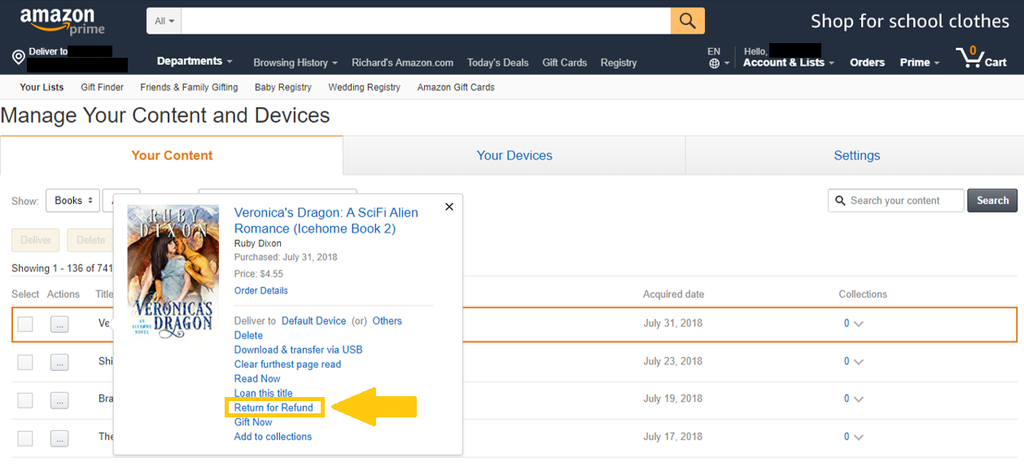1024x467 pixels.
Task: Click the Collections column header
Action: click(863, 295)
